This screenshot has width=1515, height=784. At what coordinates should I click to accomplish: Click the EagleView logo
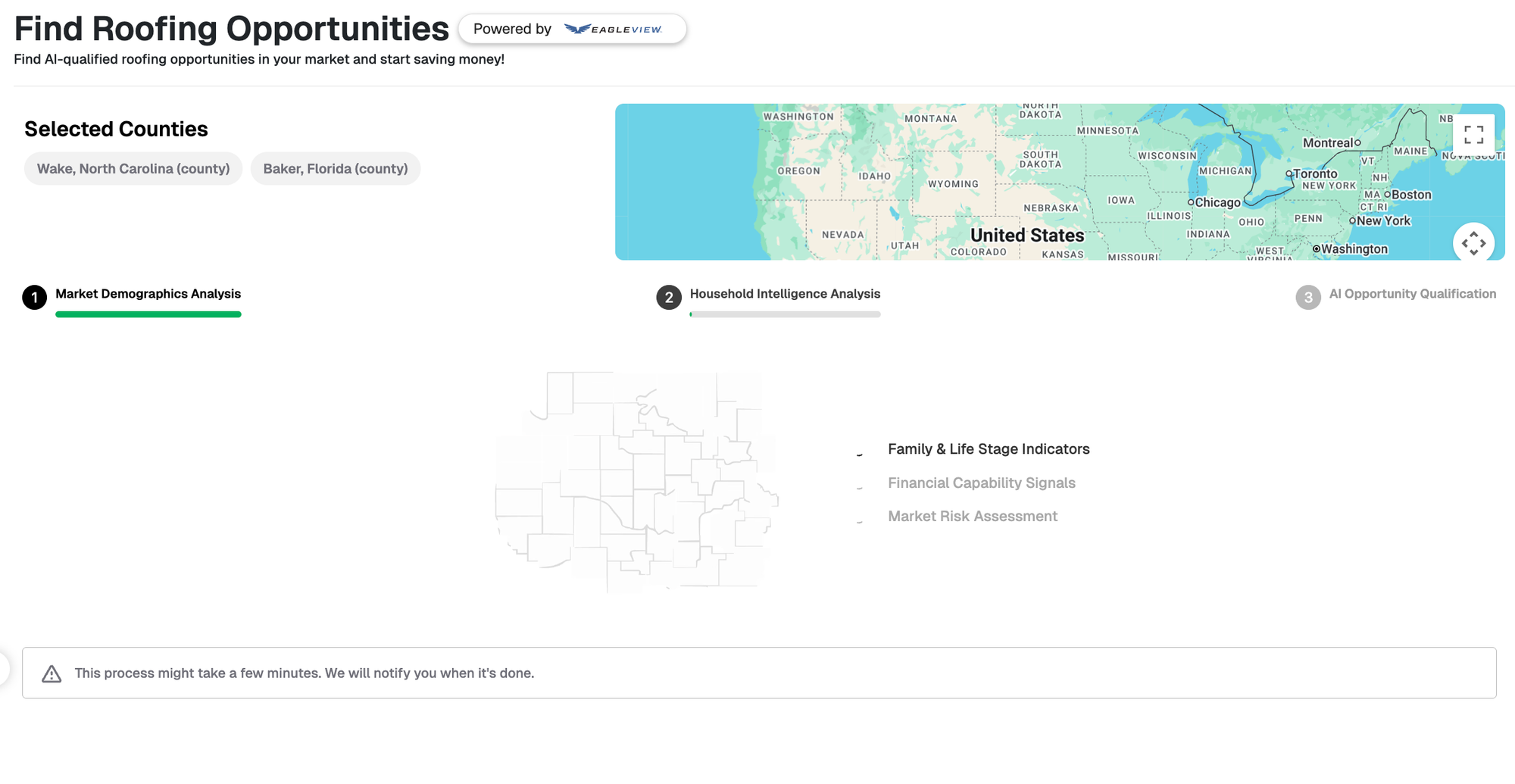(614, 29)
